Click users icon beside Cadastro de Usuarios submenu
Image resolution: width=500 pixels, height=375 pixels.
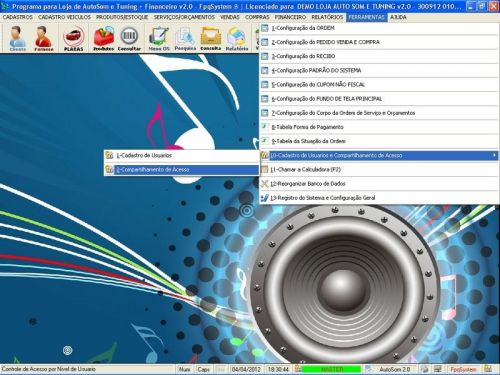pos(109,155)
